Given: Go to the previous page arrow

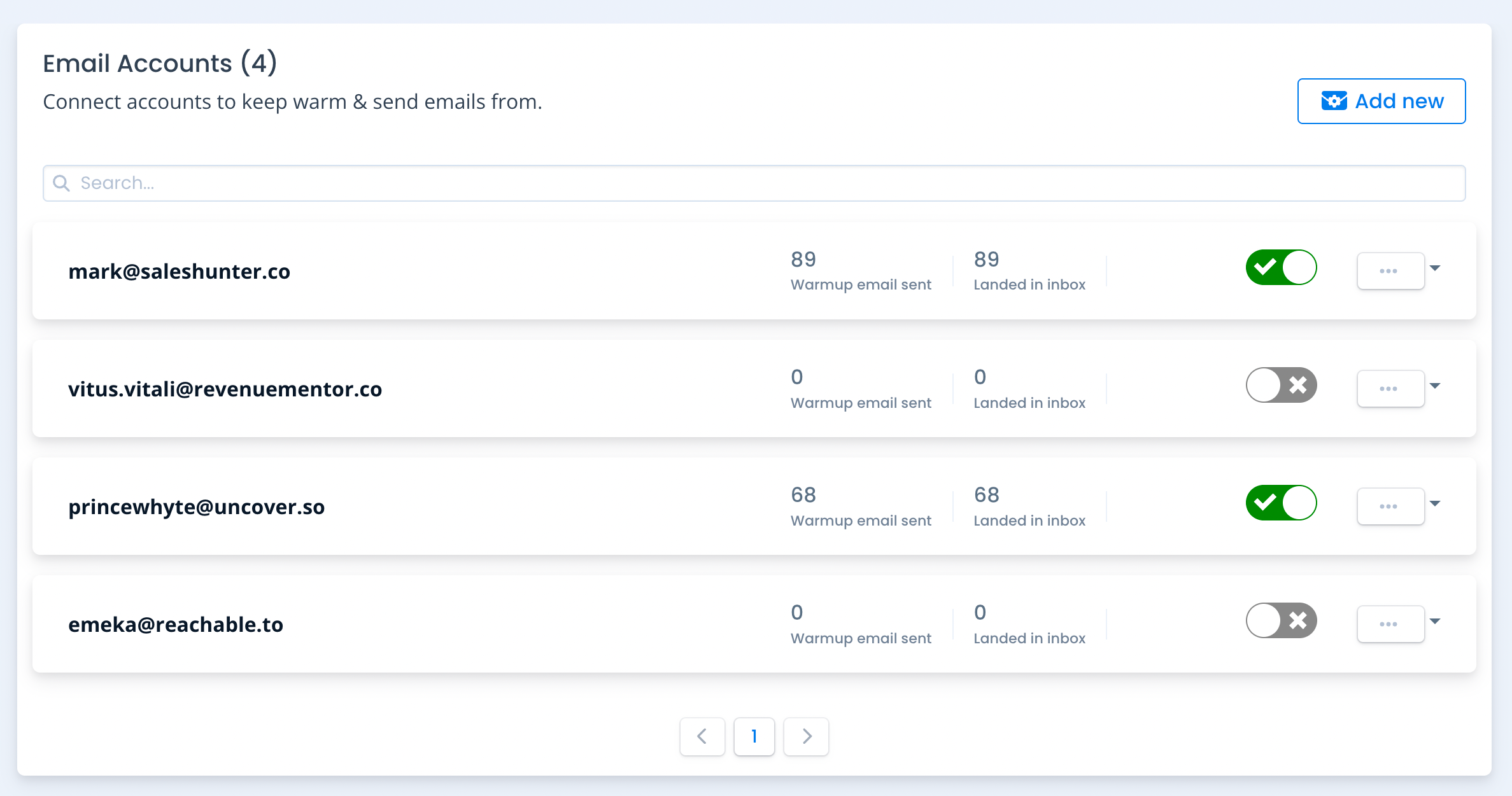Looking at the screenshot, I should [702, 736].
